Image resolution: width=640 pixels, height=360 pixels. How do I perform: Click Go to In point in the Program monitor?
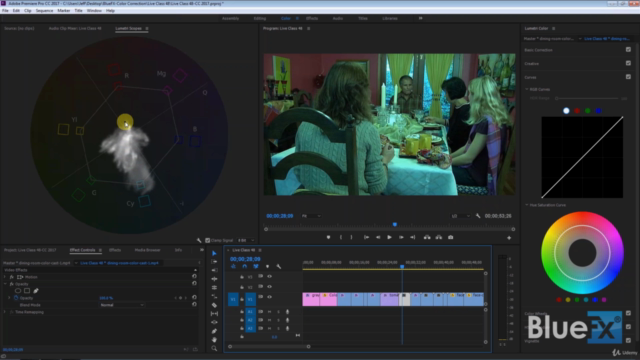click(x=367, y=237)
